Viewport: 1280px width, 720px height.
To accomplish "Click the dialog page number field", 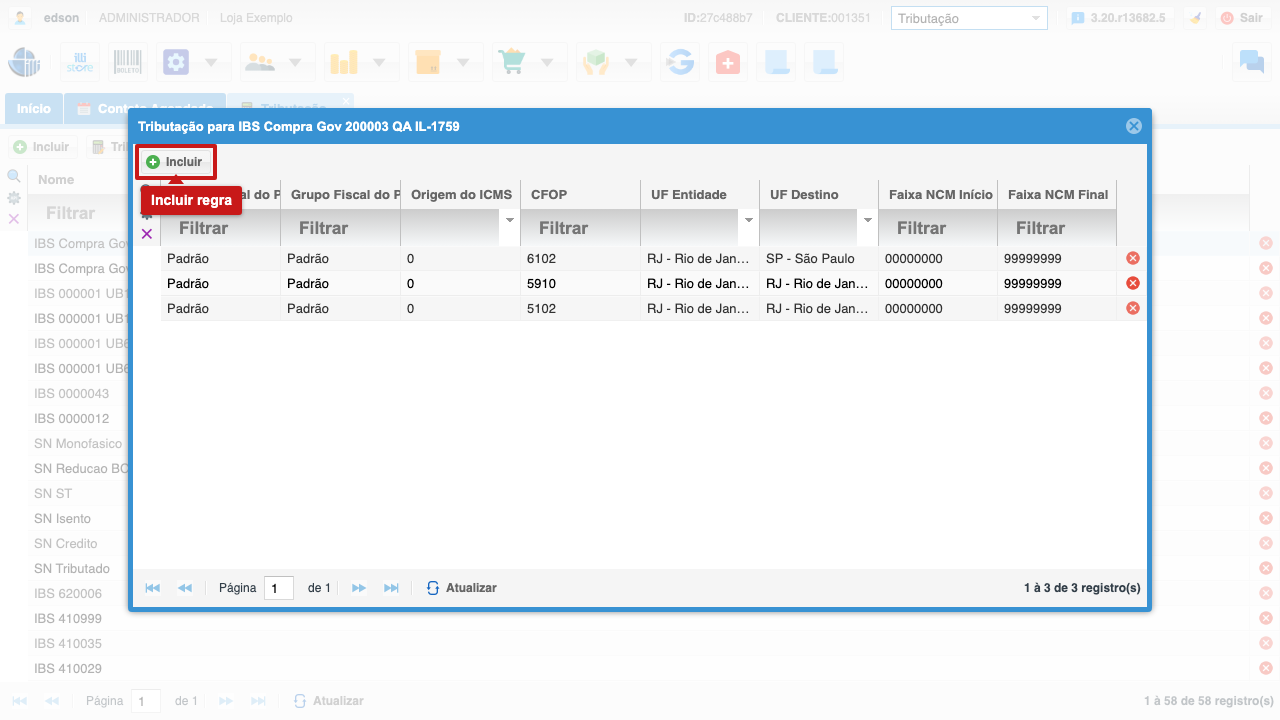I will 279,588.
